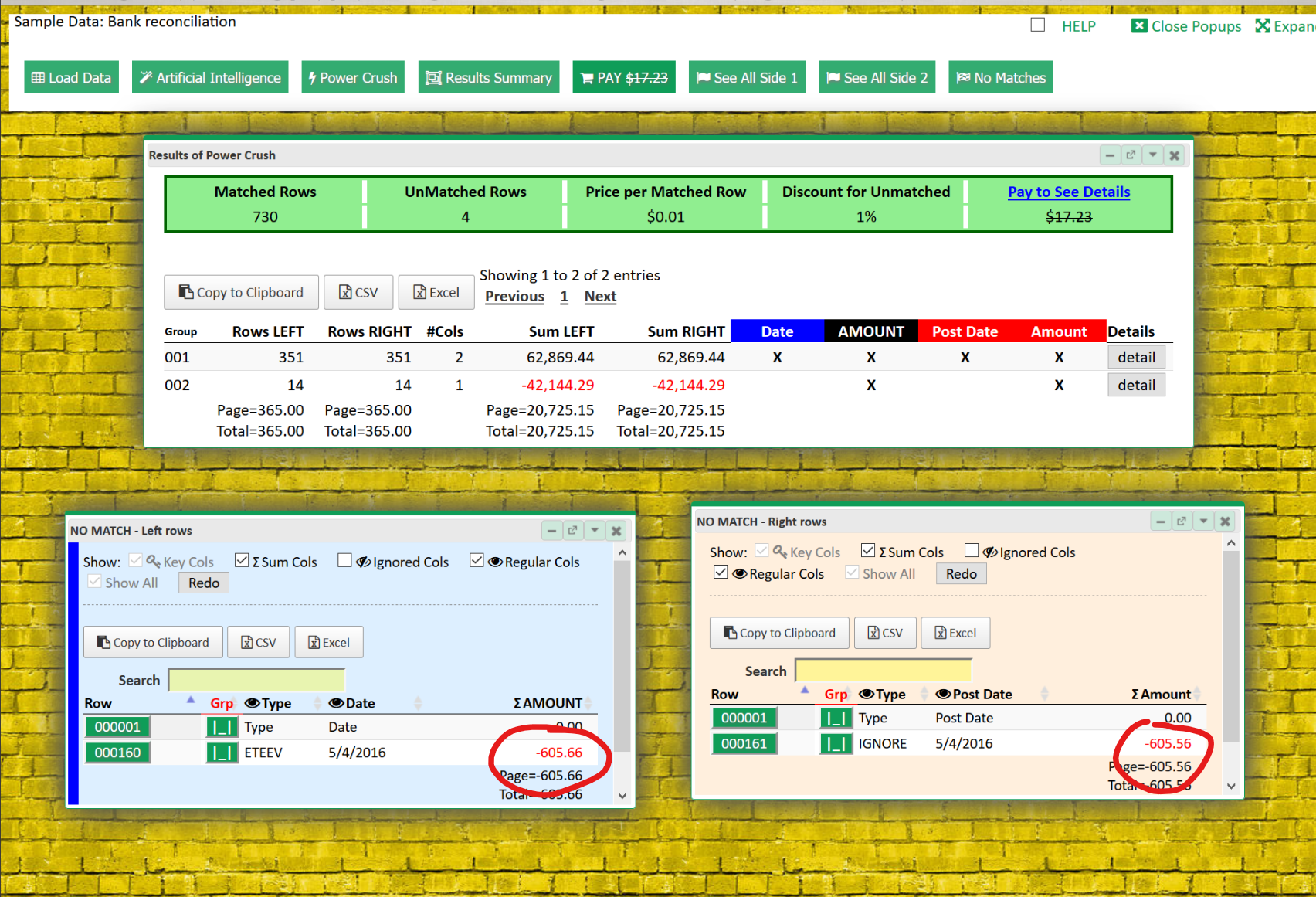Screen dimensions: 1316x897
Task: Toggle Sum Cols in Left rows panel
Action: click(242, 561)
